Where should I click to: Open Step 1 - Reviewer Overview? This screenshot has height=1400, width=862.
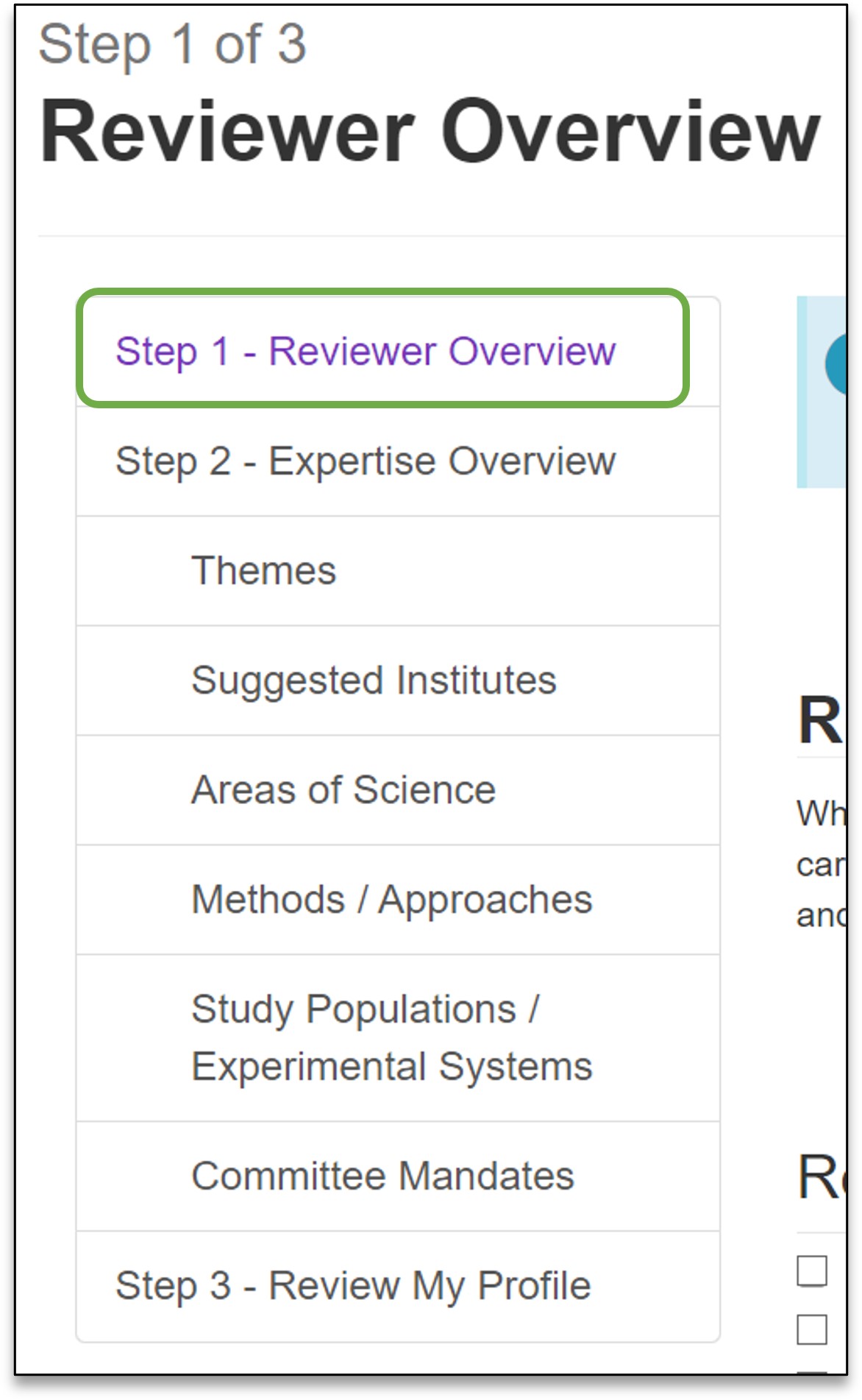coord(366,352)
